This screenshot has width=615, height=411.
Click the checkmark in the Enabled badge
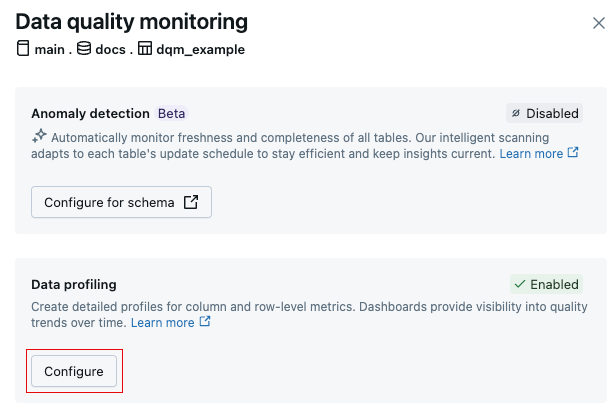pos(519,284)
